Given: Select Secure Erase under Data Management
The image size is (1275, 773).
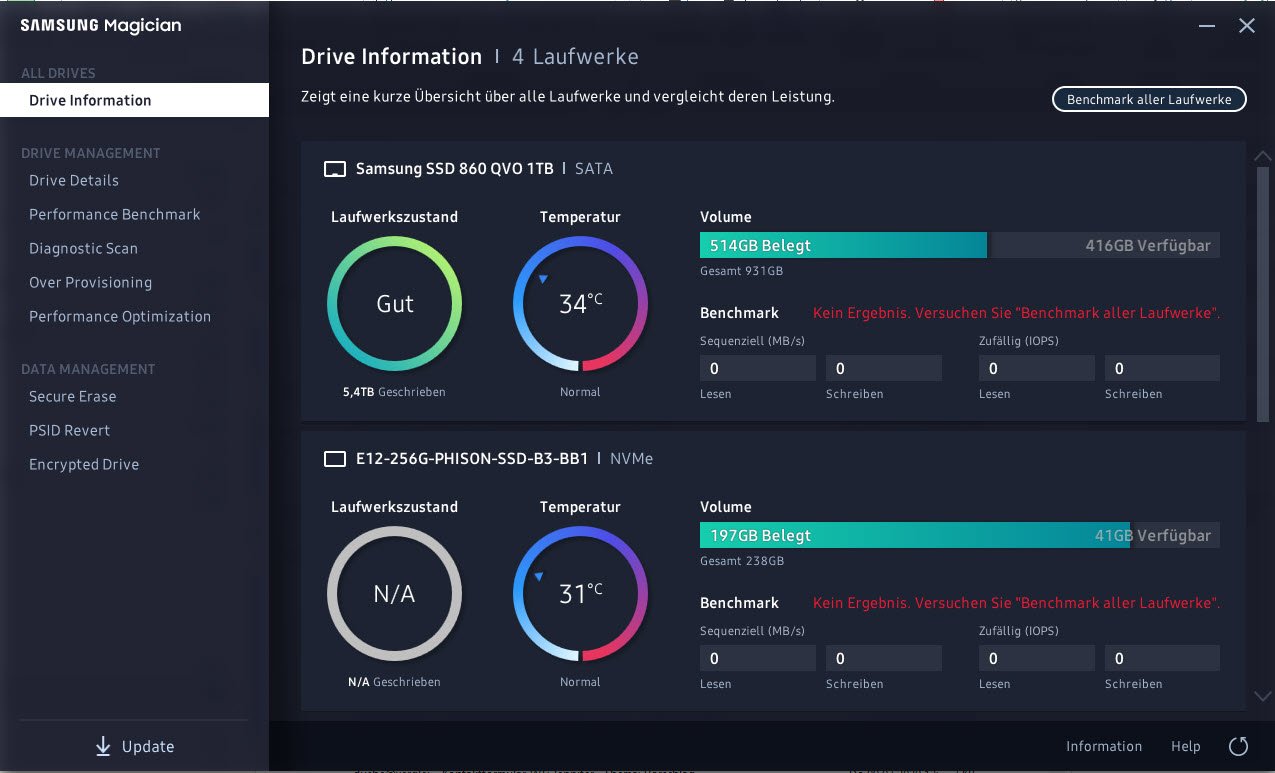Looking at the screenshot, I should tap(72, 396).
